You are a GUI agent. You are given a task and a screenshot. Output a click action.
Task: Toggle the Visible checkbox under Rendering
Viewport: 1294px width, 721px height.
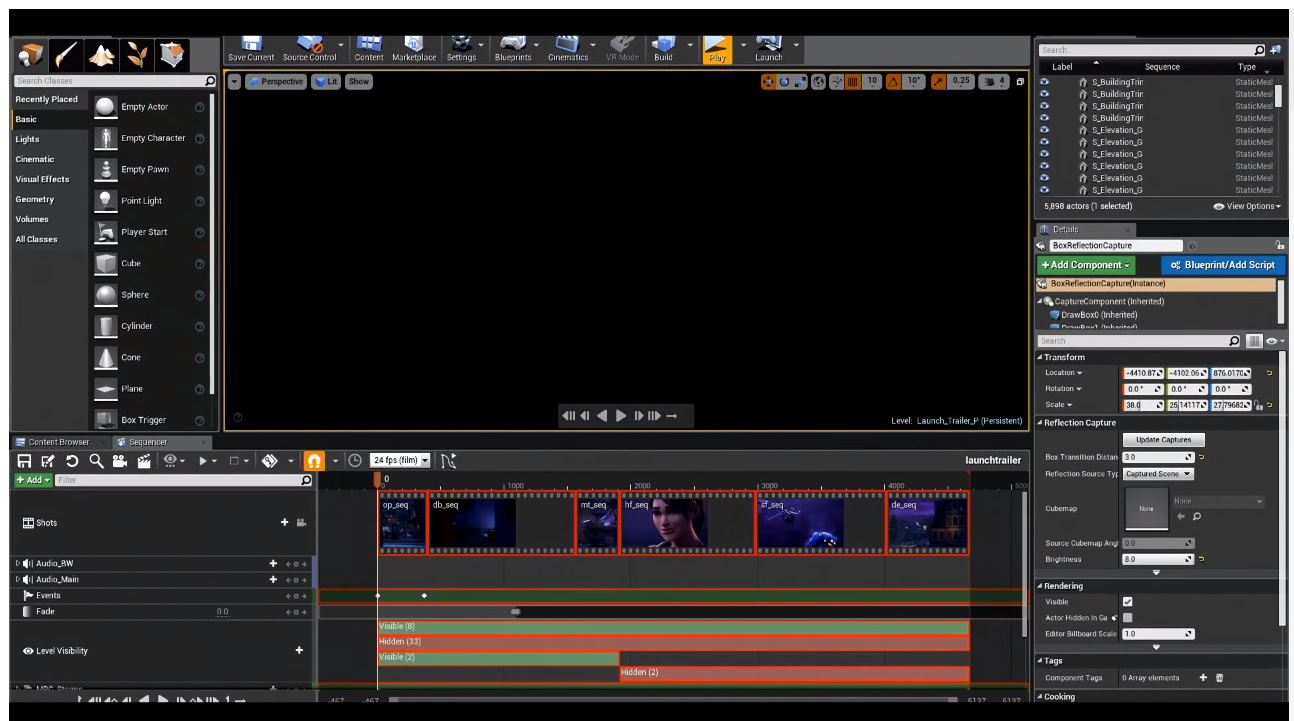1128,602
